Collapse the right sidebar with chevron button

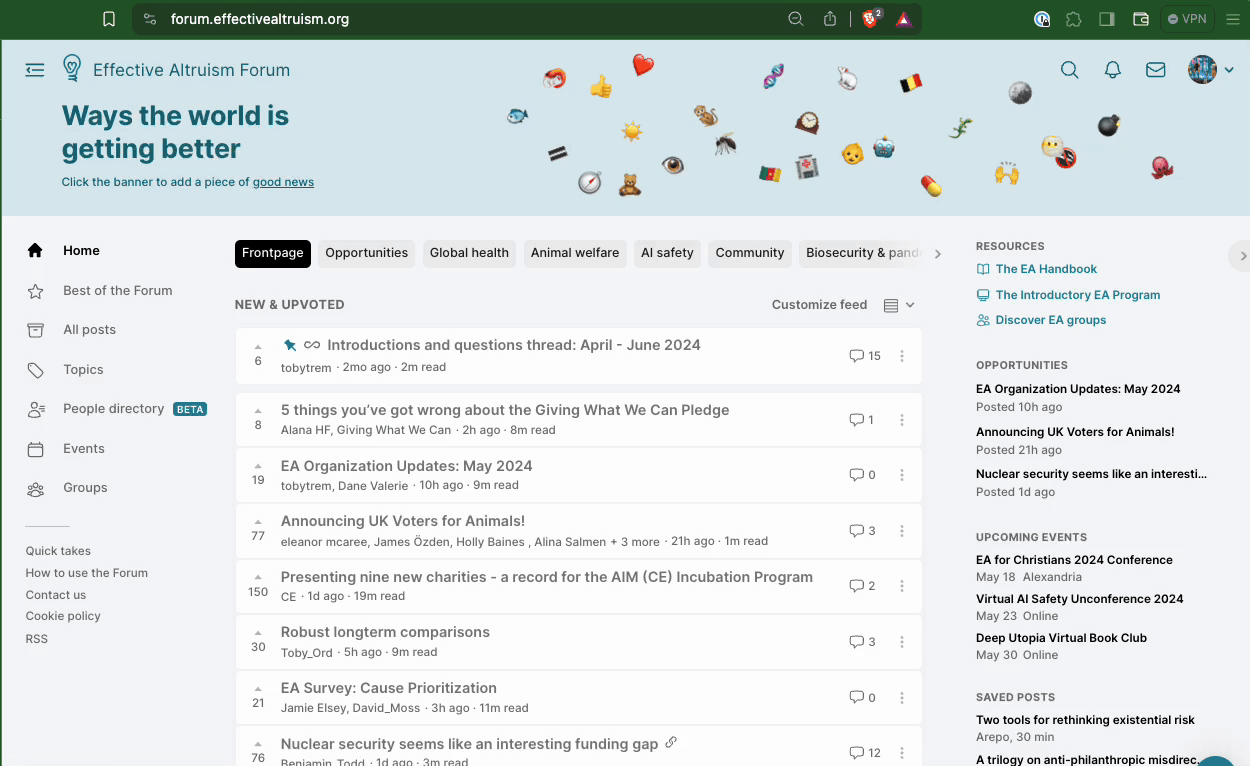1241,256
